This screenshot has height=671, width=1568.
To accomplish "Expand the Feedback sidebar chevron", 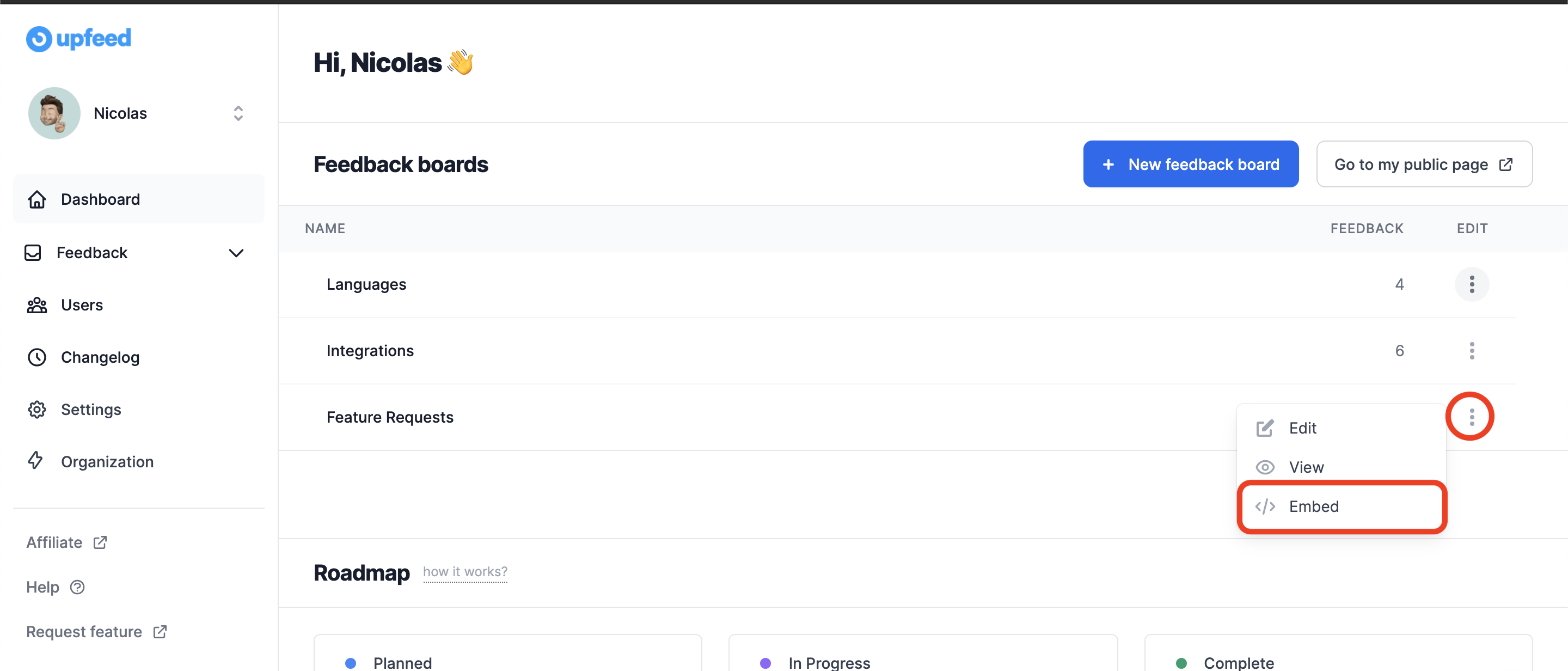I will pyautogui.click(x=236, y=253).
